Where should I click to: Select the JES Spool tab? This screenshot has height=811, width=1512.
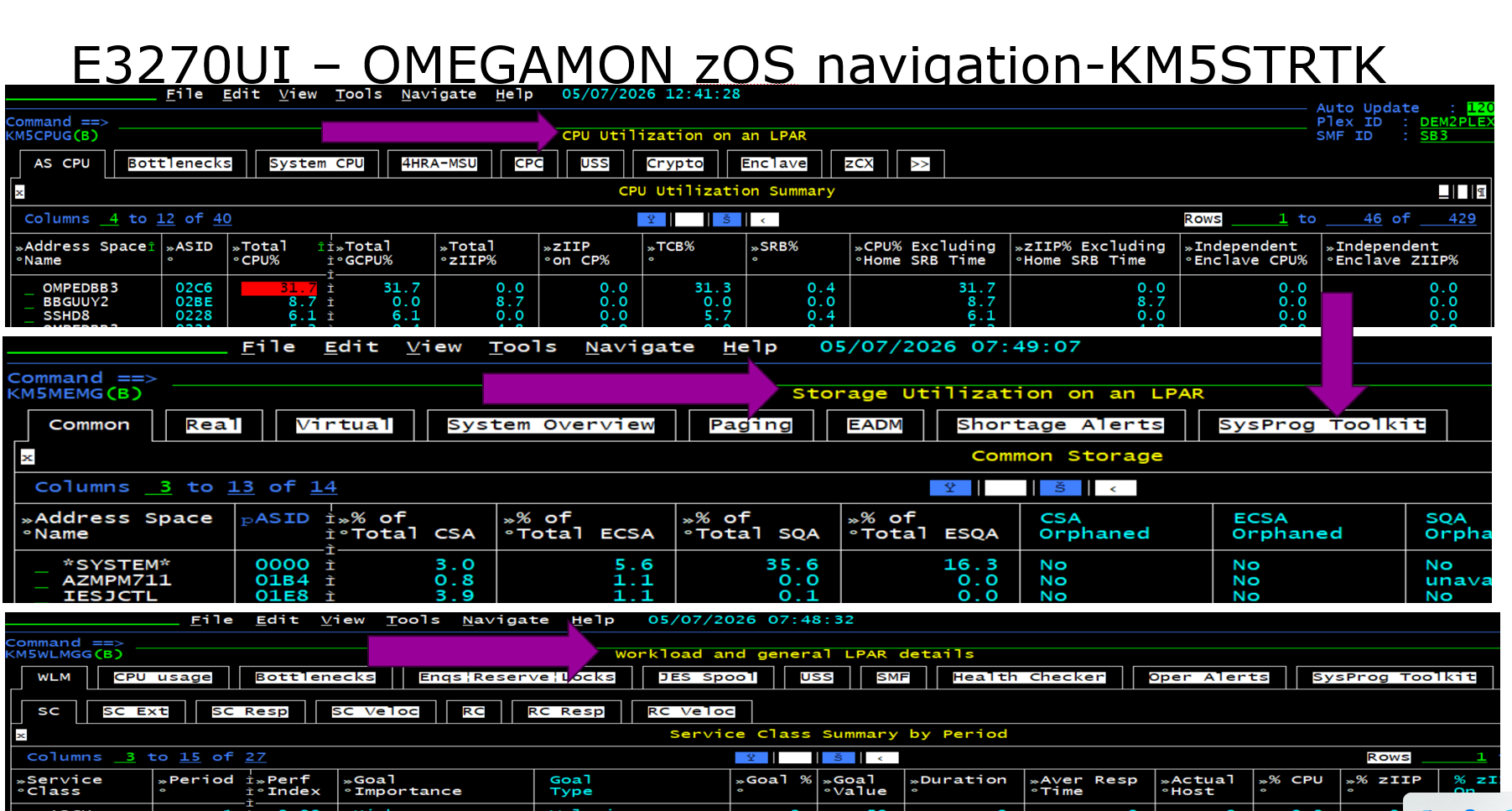(x=707, y=677)
